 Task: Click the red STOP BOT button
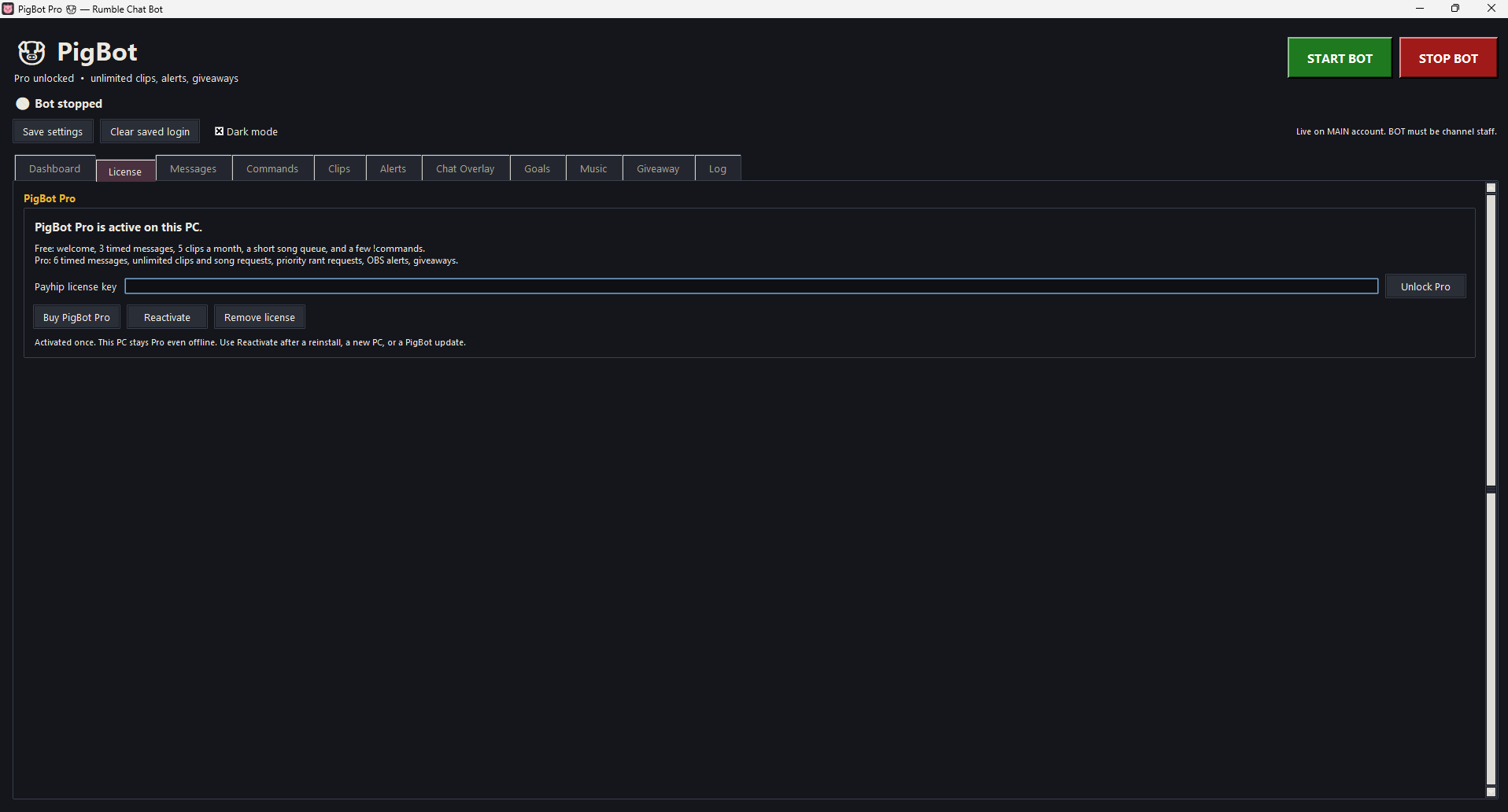(x=1448, y=58)
